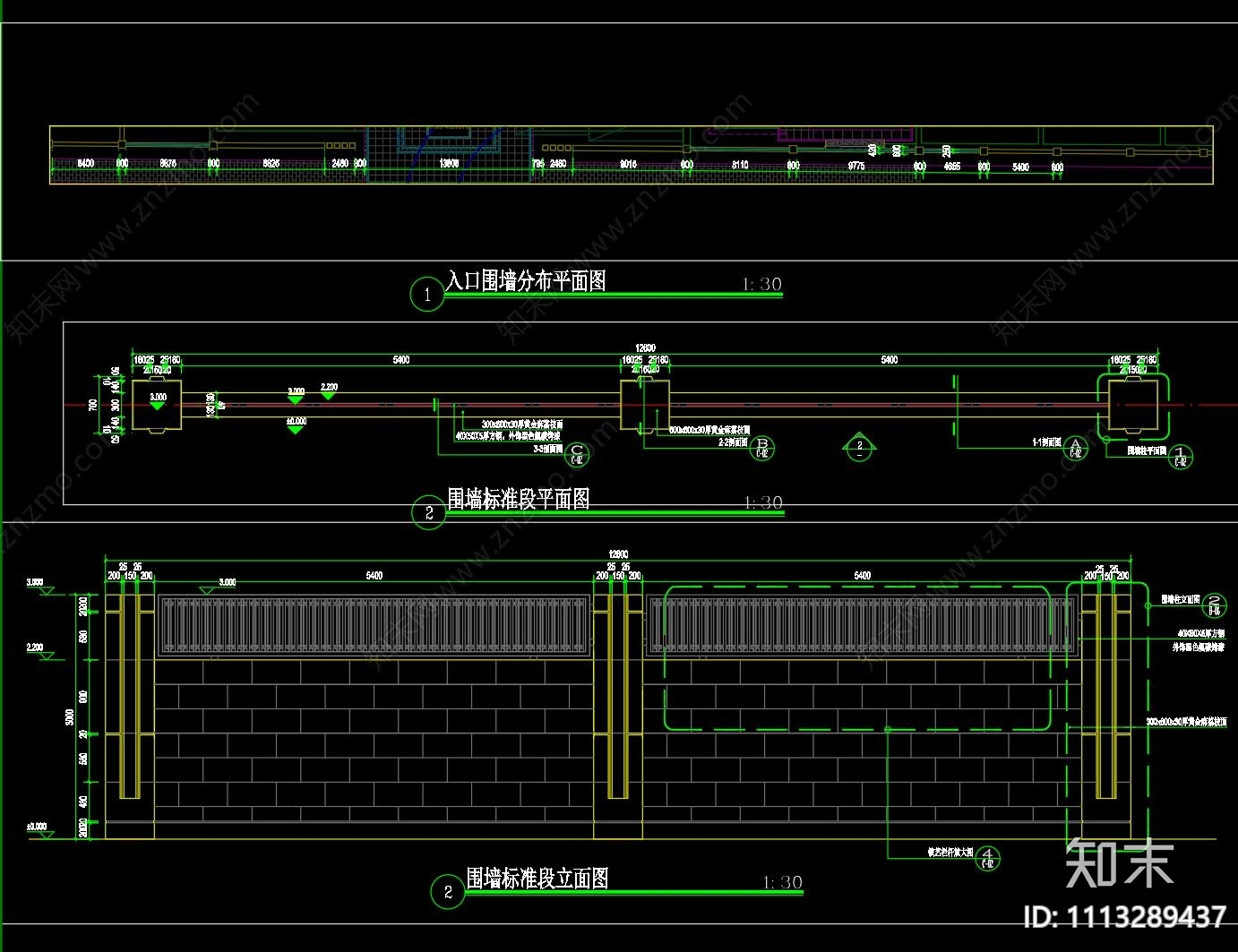The image size is (1238, 952).
Task: Select the 外饰黑色氟碳烤漆 note in the elevation
Action: click(x=1199, y=647)
